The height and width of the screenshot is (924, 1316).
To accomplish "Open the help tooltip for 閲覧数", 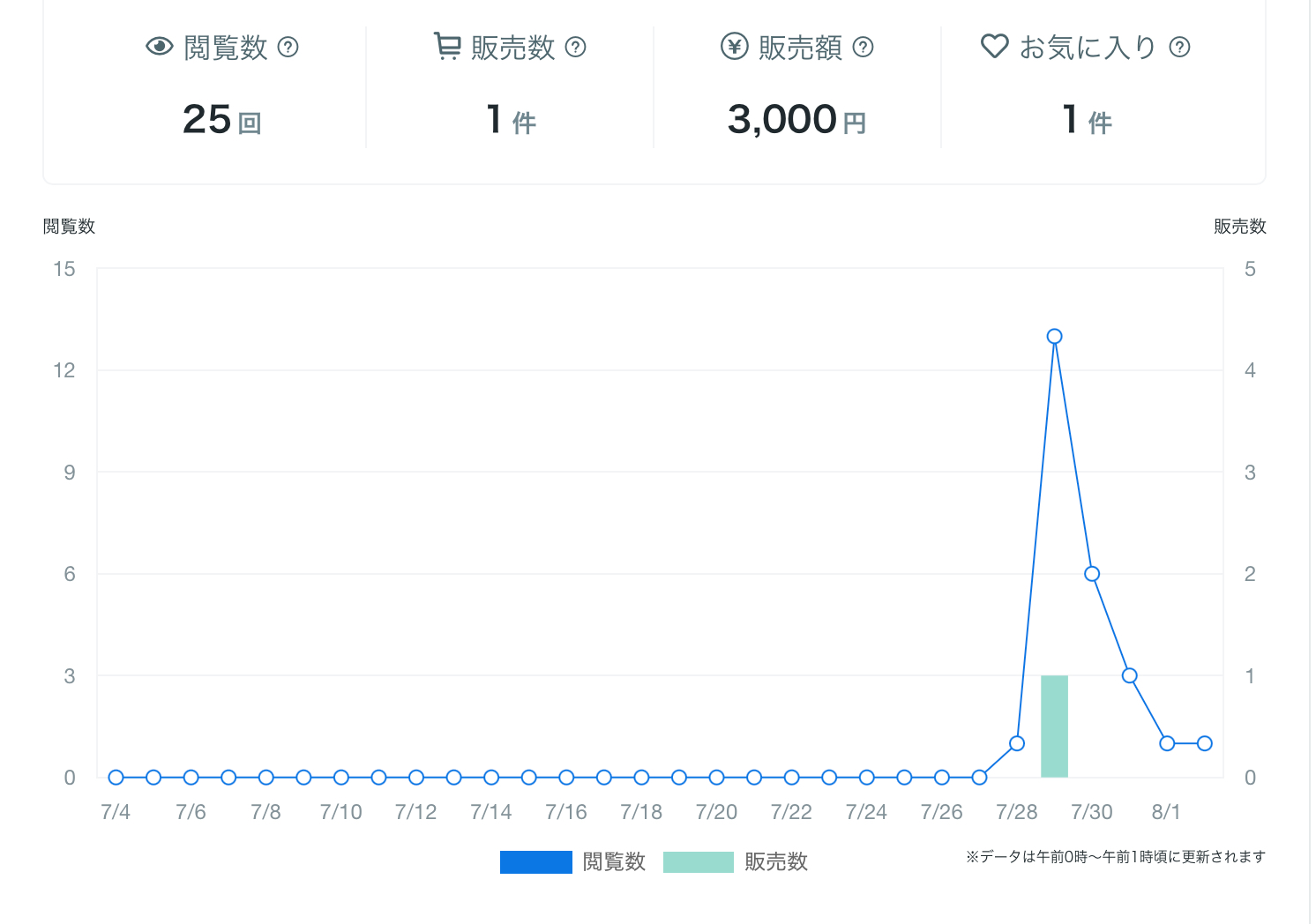I will click(x=288, y=47).
